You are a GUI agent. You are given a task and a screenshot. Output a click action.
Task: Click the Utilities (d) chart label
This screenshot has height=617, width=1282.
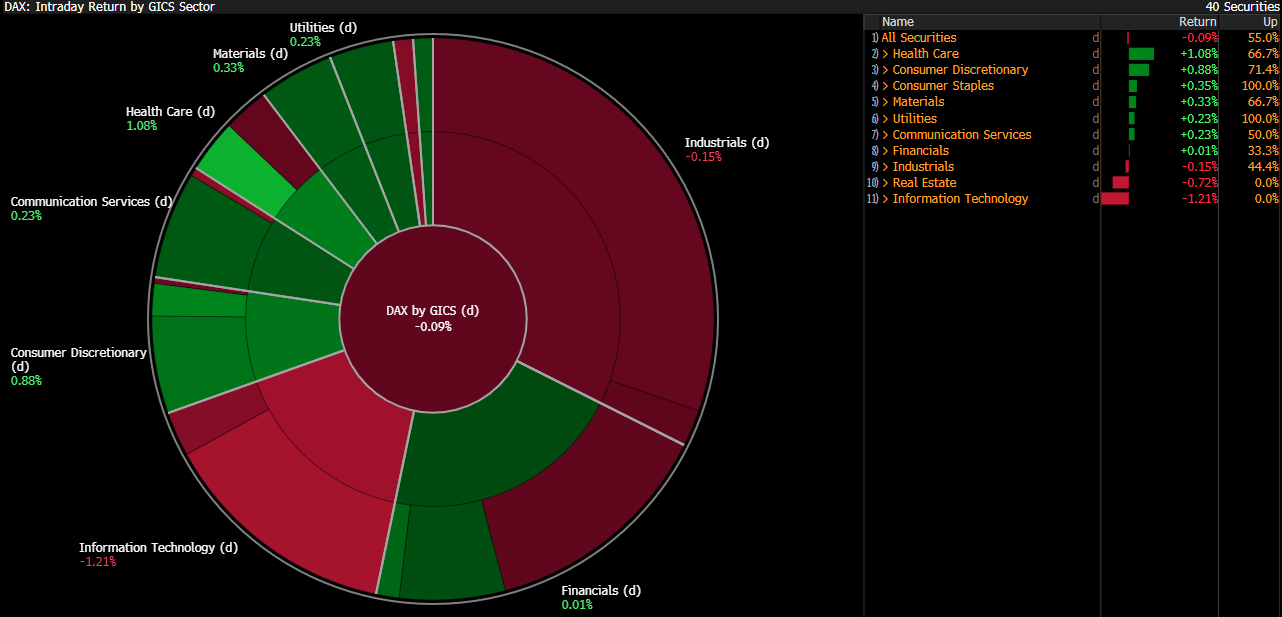click(323, 27)
